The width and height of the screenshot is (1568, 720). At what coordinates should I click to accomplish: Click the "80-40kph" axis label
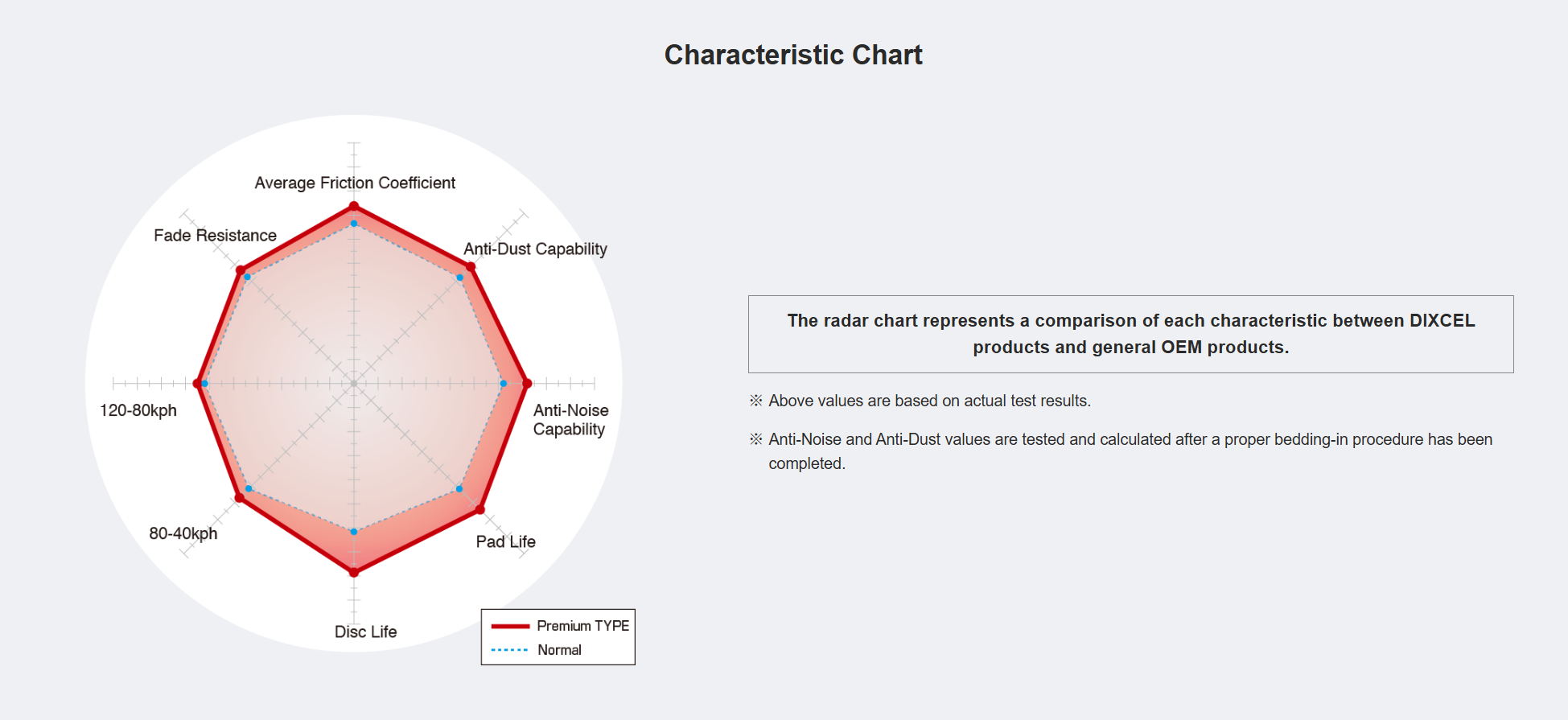coord(183,533)
